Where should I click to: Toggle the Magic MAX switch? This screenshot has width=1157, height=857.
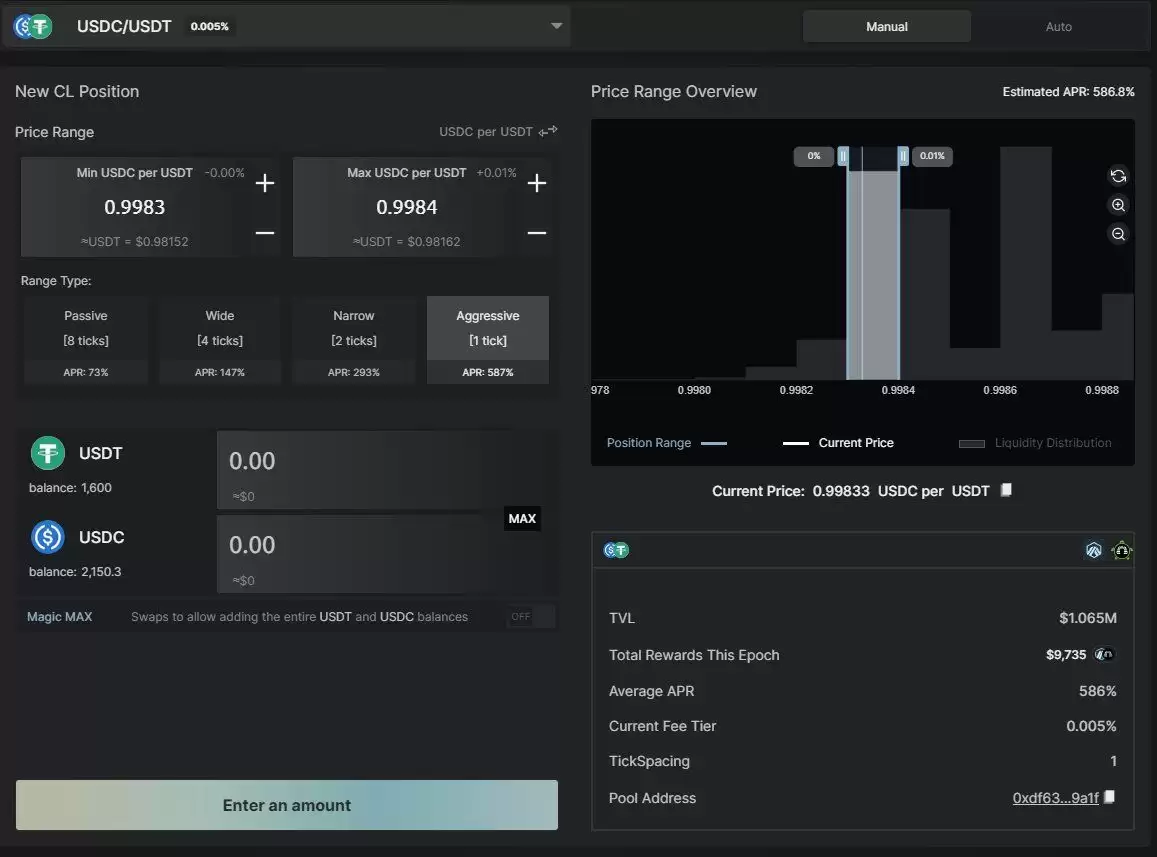pos(530,617)
